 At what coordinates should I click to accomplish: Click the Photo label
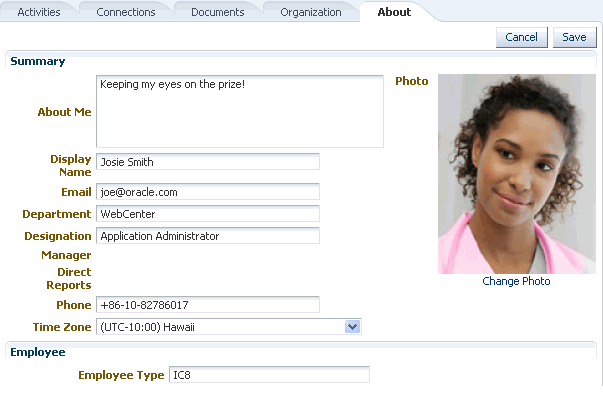[412, 81]
